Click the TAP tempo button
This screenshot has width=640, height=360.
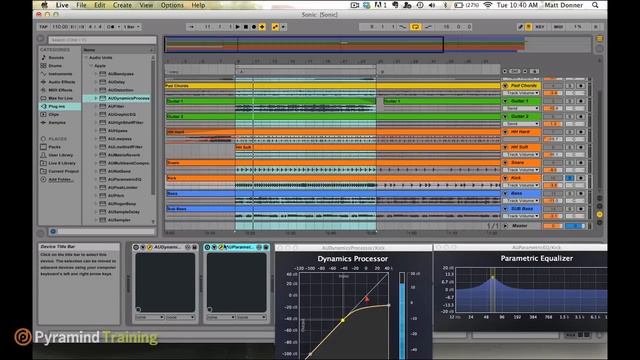[x=43, y=27]
